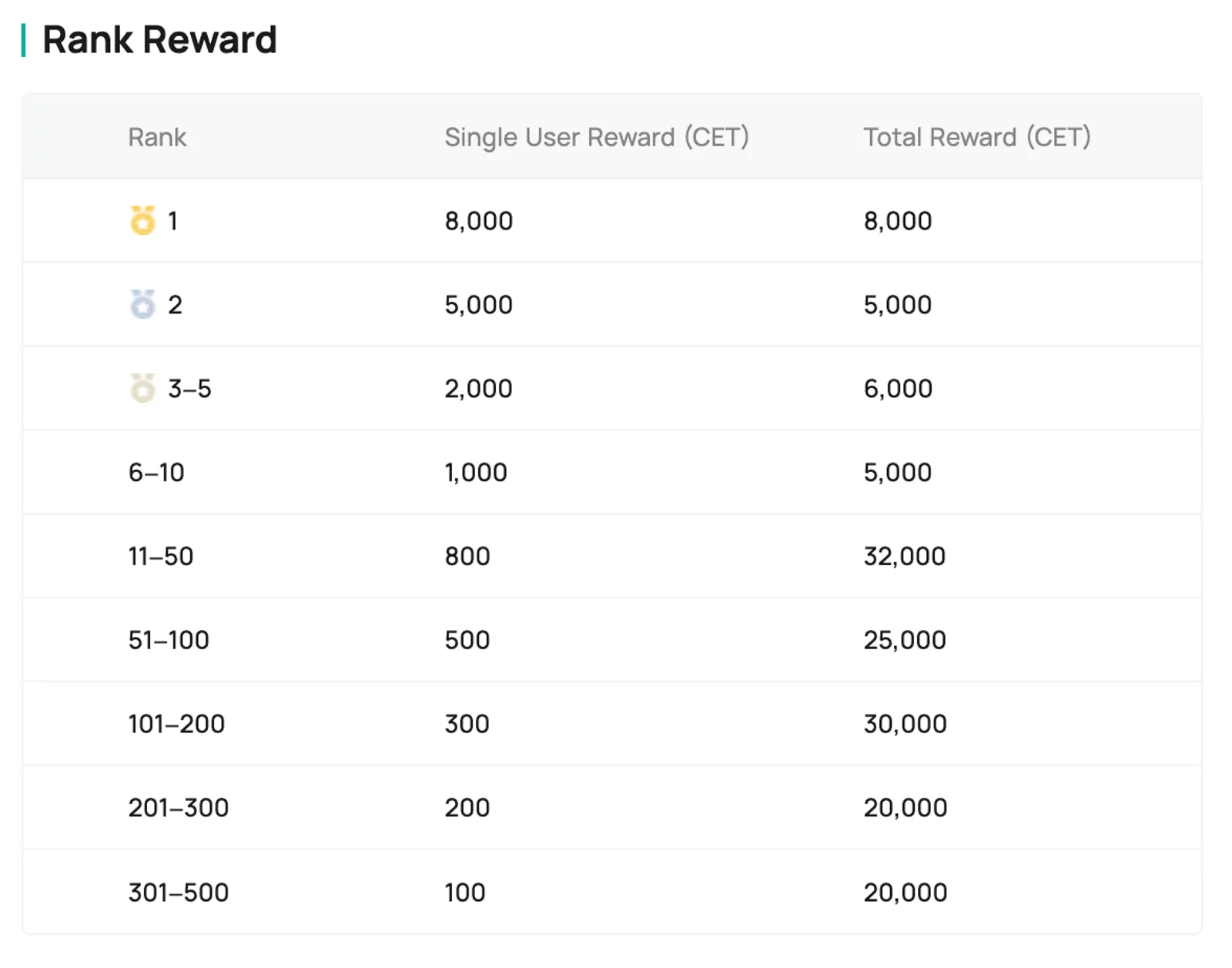Click the Total Reward (CET) header
1232x968 pixels.
(x=977, y=137)
